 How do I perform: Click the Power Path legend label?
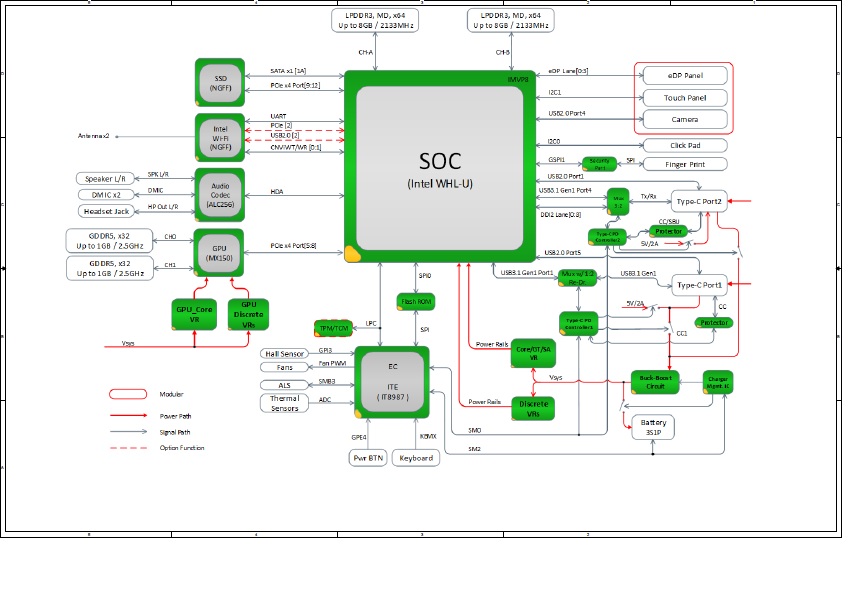[175, 416]
